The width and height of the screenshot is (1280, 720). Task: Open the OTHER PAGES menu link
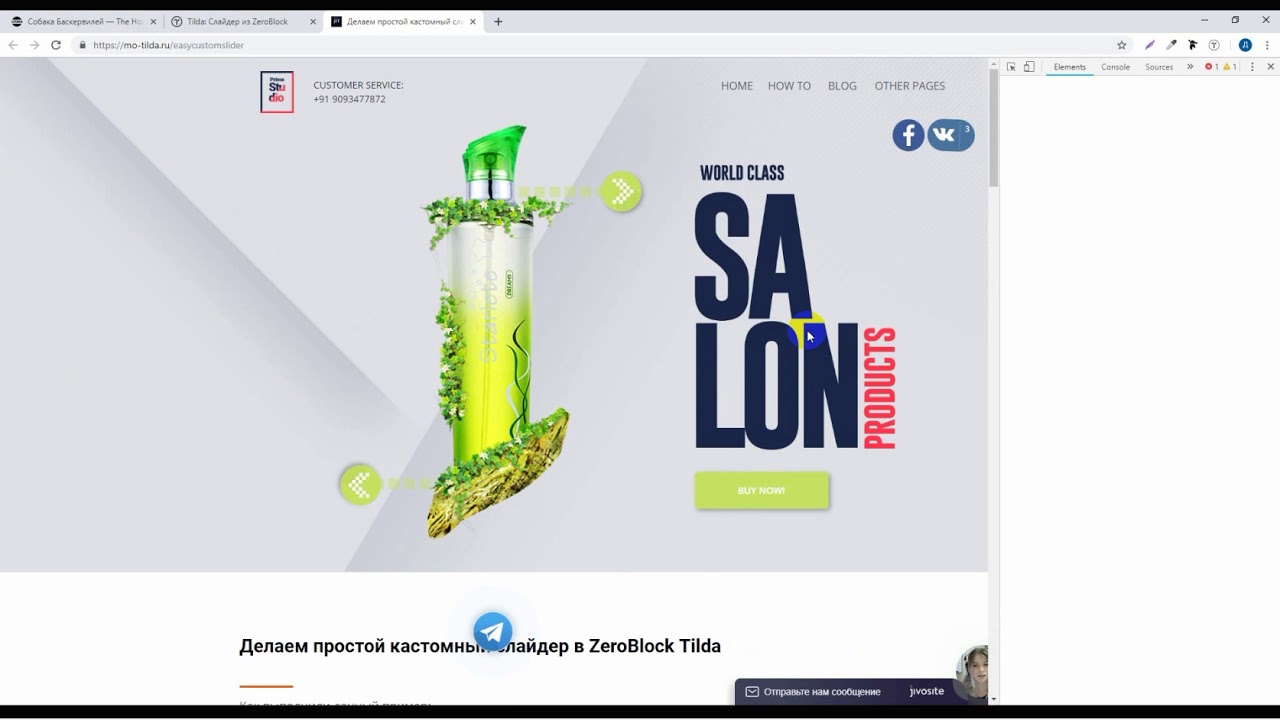tap(910, 86)
